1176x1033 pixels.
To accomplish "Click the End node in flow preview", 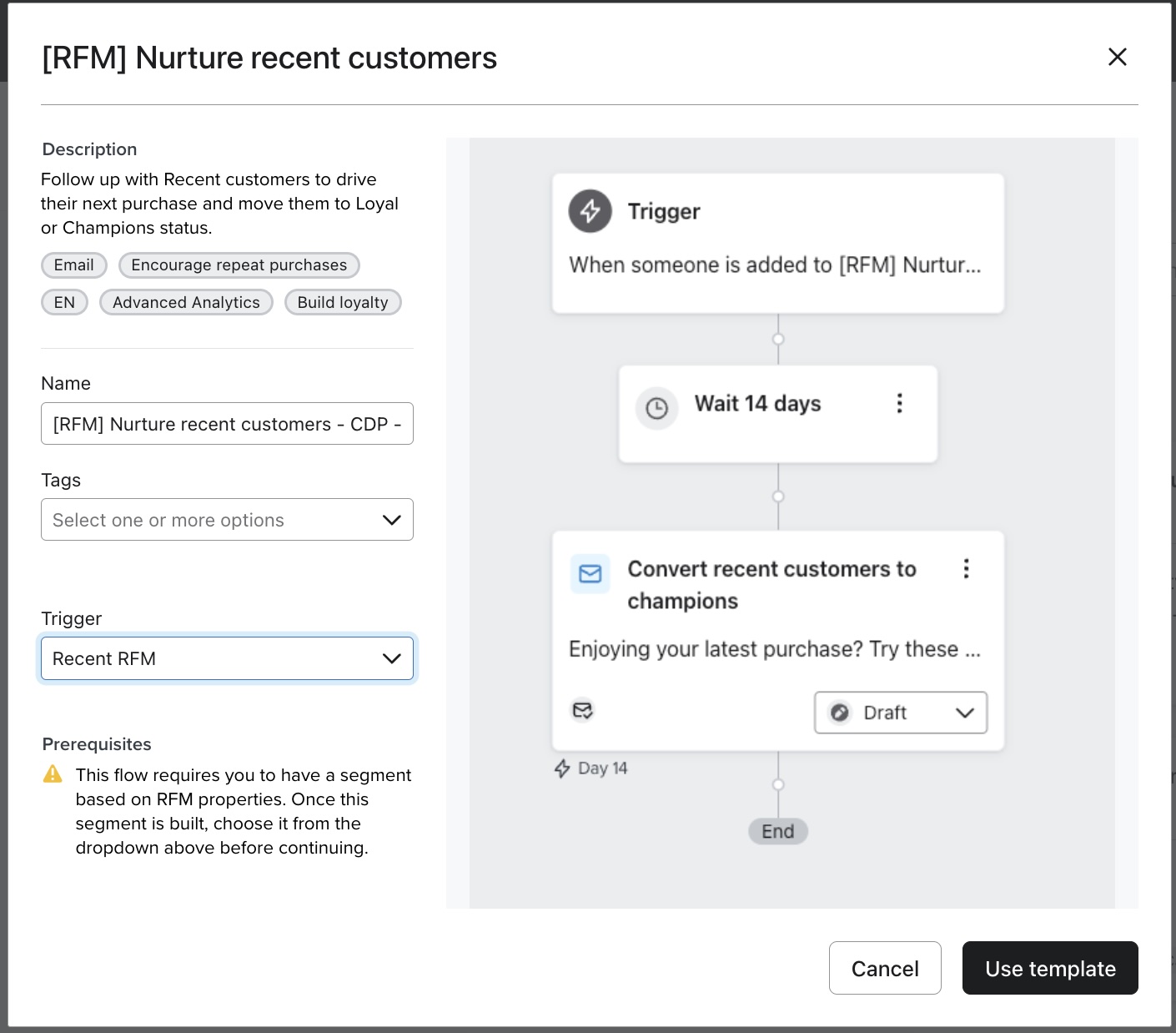I will coord(777,831).
